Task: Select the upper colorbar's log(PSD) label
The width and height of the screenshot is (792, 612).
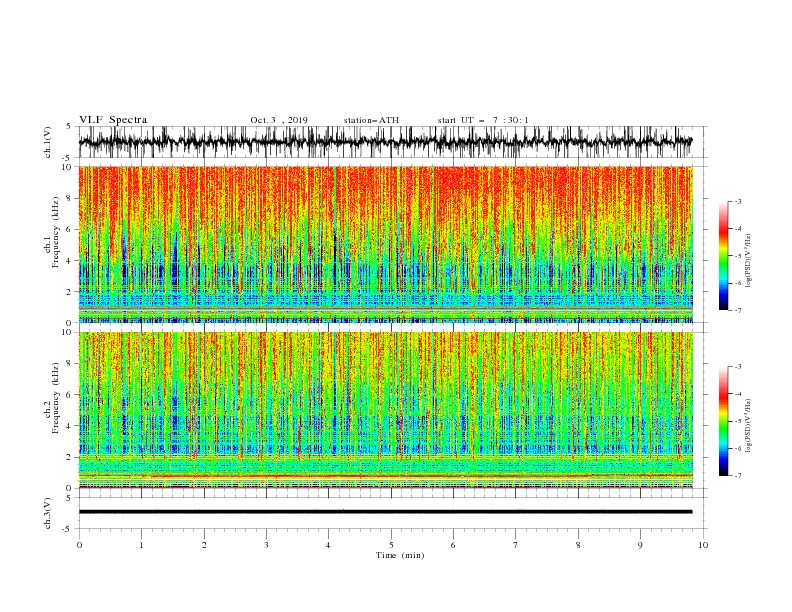Action: point(749,261)
